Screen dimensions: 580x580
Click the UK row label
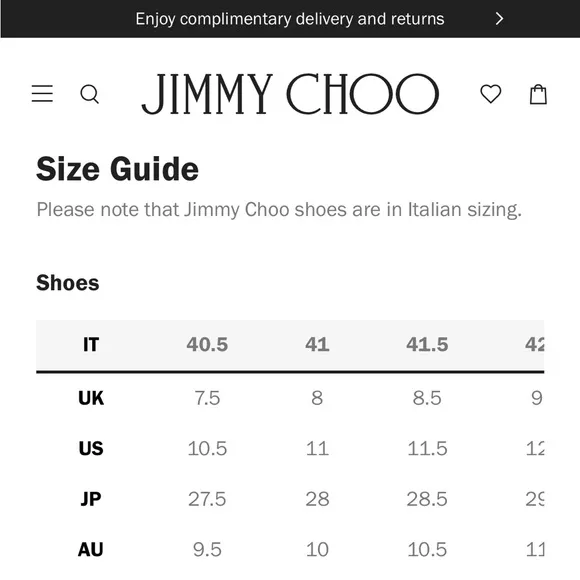click(91, 398)
